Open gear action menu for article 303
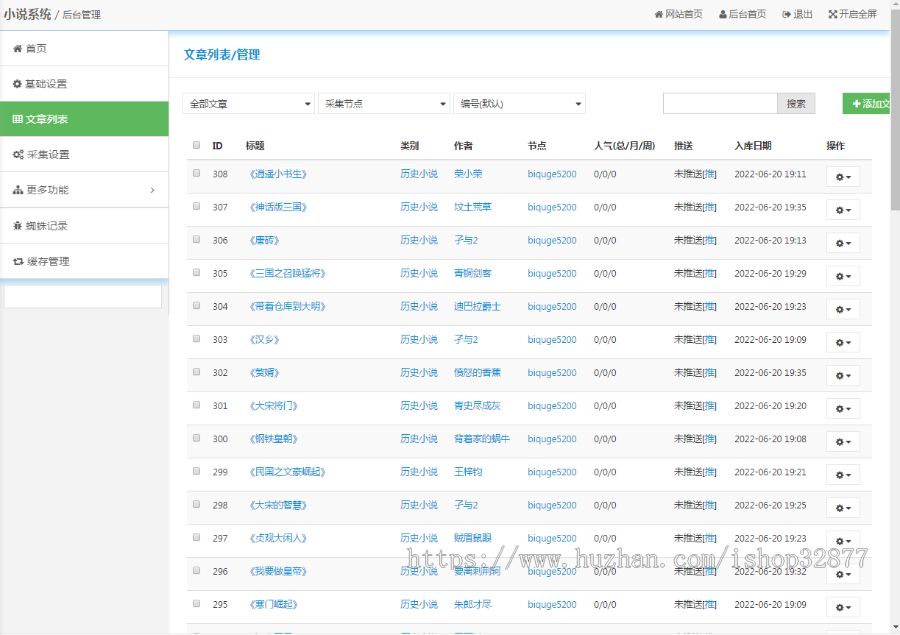 (x=843, y=342)
